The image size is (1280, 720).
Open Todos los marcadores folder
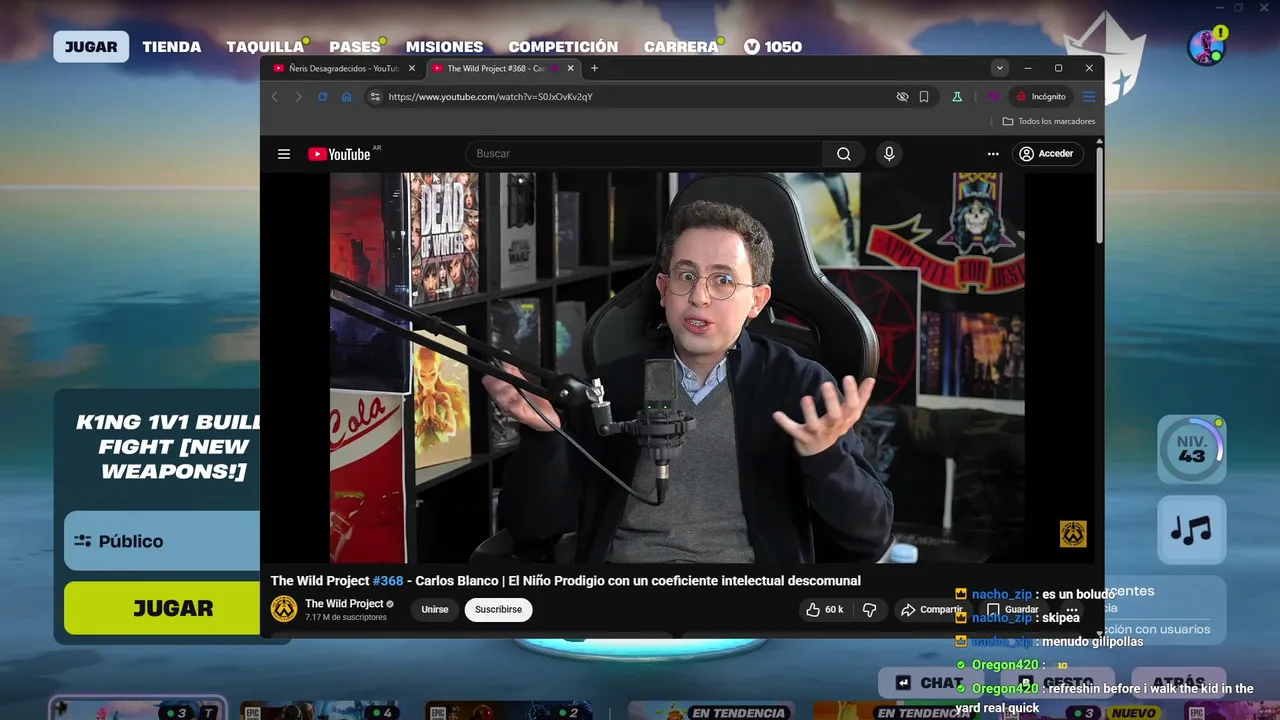1049,121
